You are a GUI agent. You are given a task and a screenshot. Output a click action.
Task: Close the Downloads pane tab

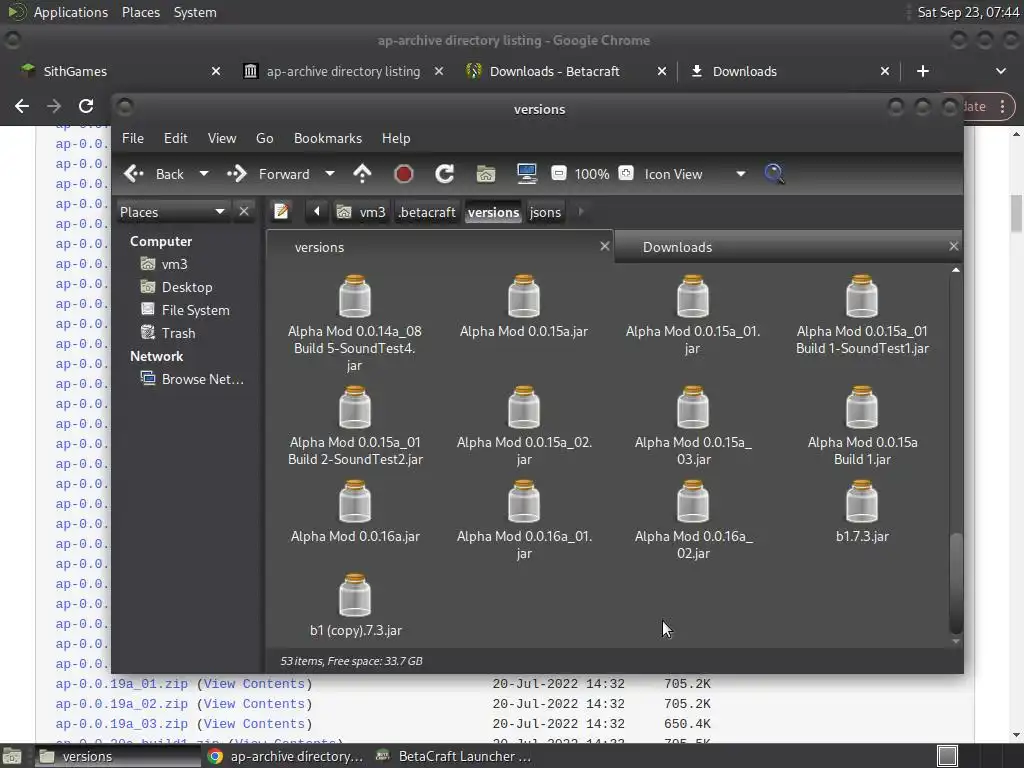pos(953,246)
